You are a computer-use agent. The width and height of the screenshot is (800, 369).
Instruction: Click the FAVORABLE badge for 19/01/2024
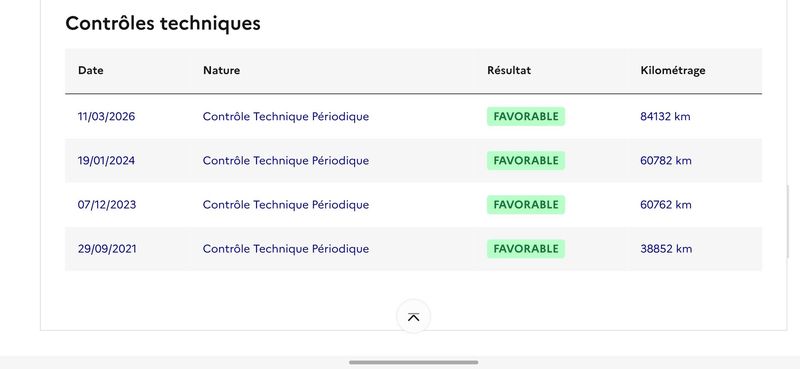point(526,161)
